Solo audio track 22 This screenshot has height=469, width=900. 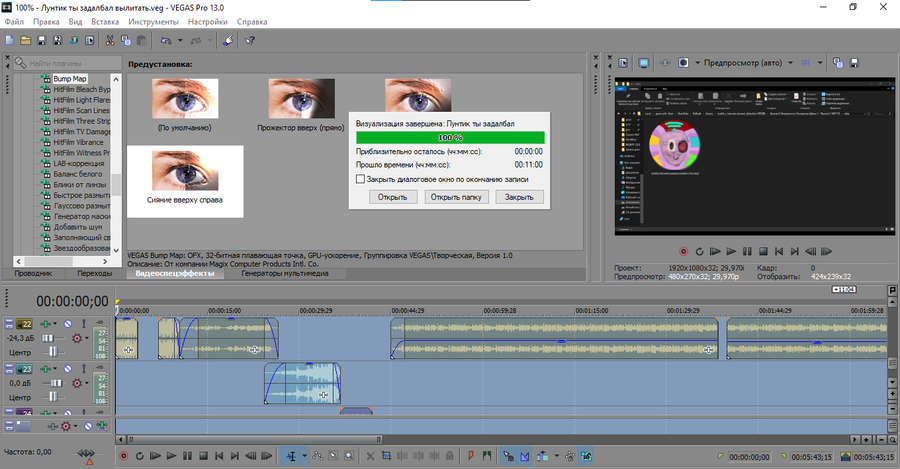click(84, 324)
